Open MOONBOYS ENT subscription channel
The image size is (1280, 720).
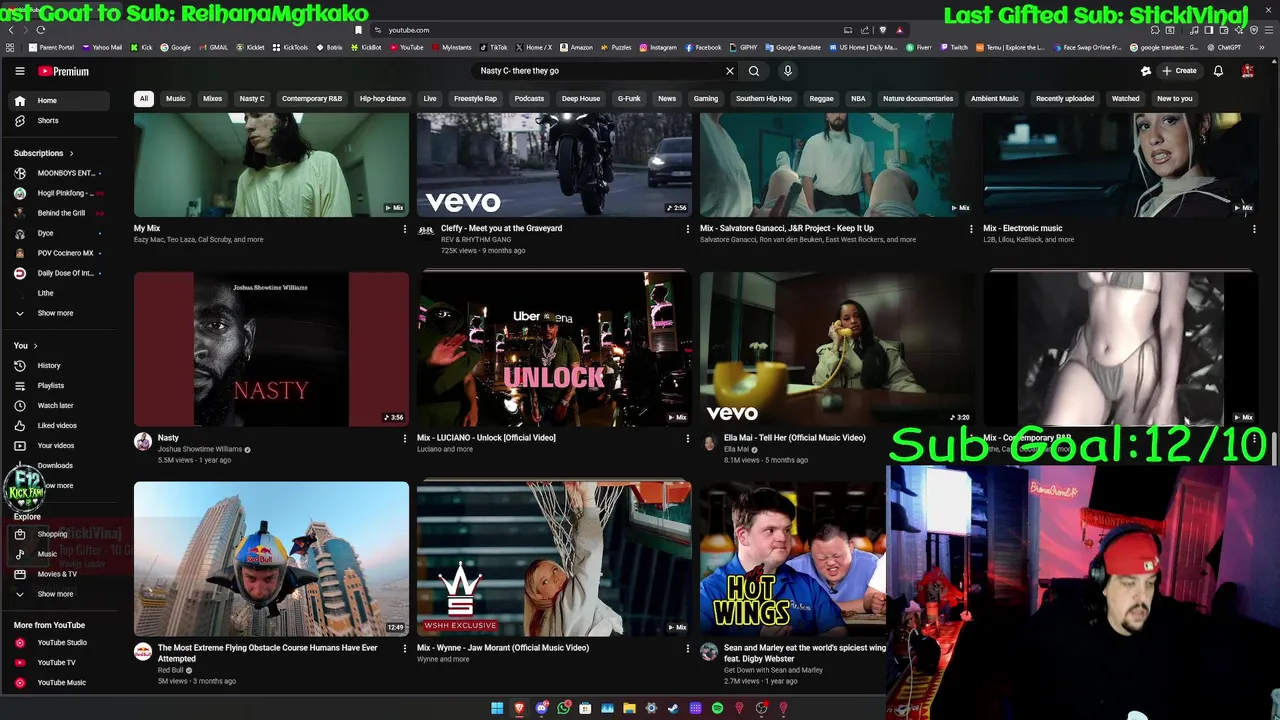pyautogui.click(x=60, y=173)
